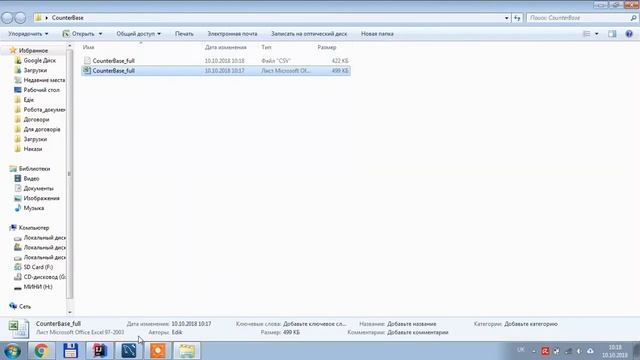Click the UK language indicator
Image resolution: width=640 pixels, height=360 pixels.
[520, 350]
